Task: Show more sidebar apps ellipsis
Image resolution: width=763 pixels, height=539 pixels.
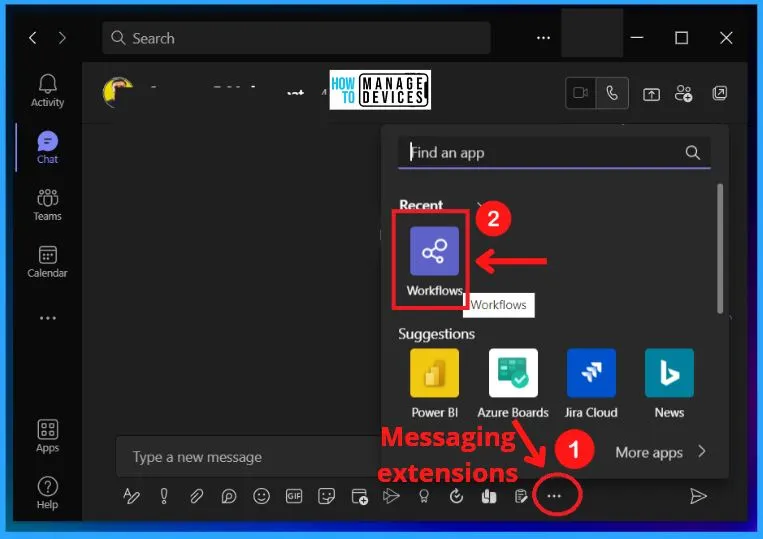Action: coord(48,318)
